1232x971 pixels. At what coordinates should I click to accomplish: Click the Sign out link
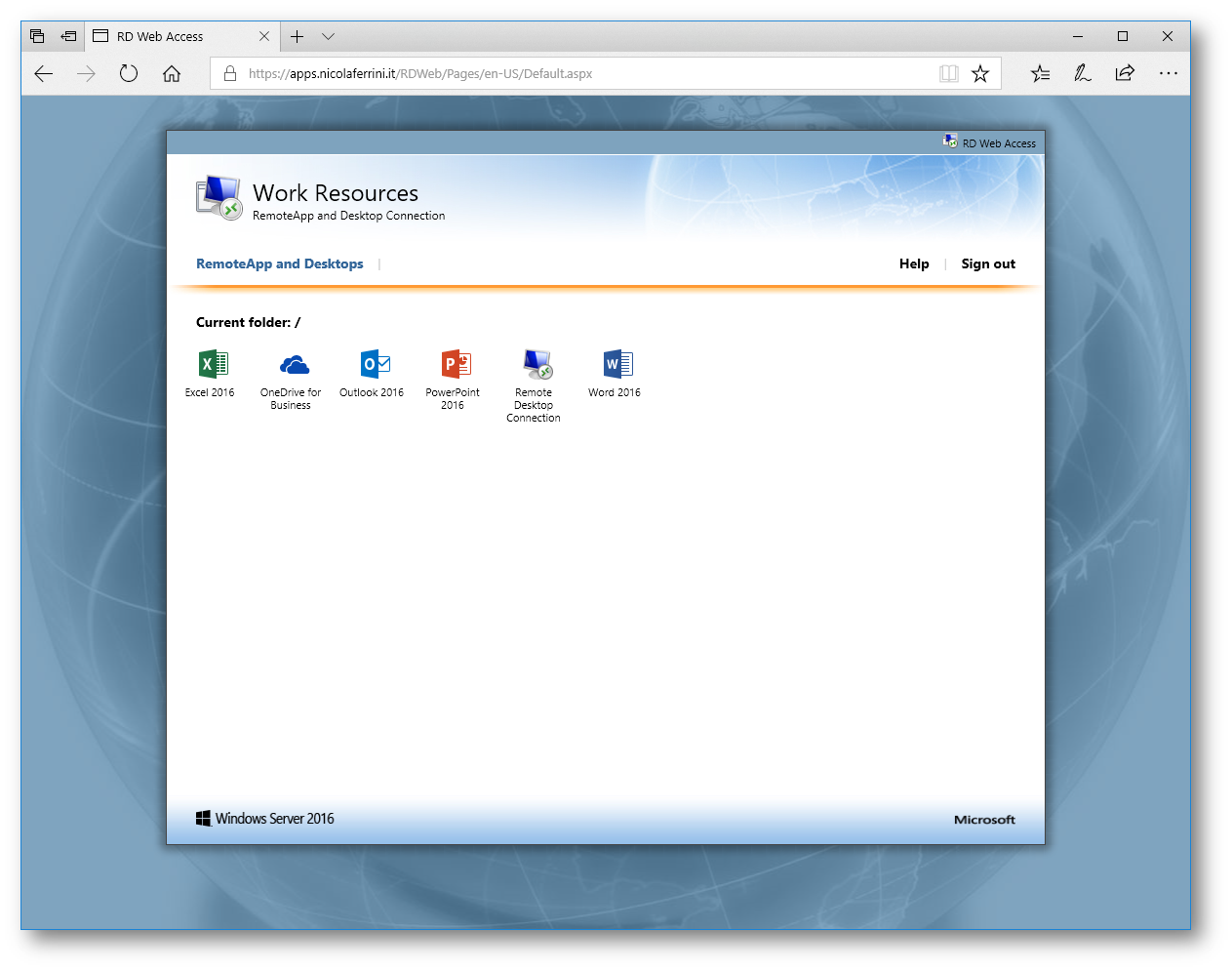[988, 263]
